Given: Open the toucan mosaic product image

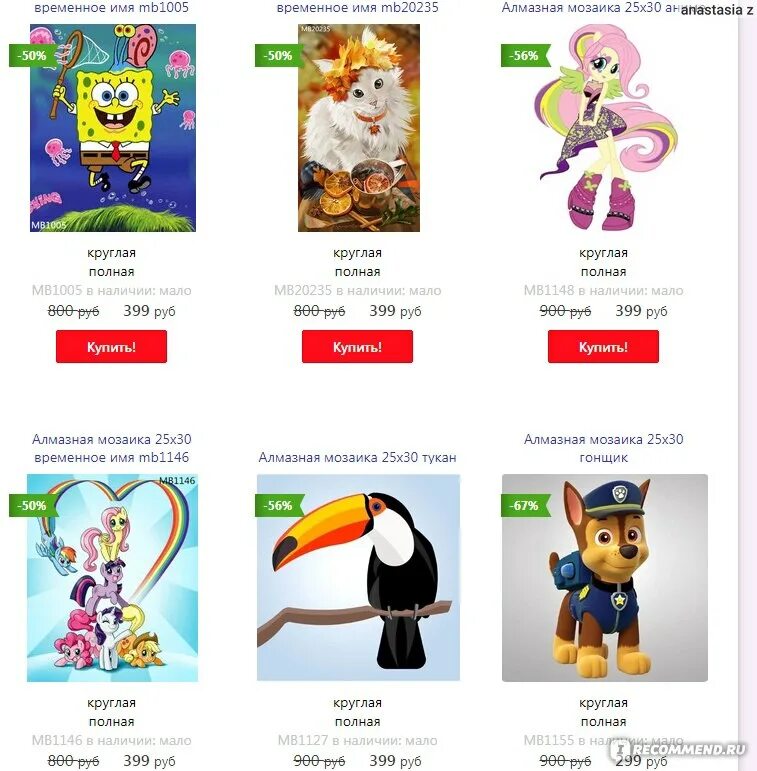Looking at the screenshot, I should pyautogui.click(x=358, y=578).
